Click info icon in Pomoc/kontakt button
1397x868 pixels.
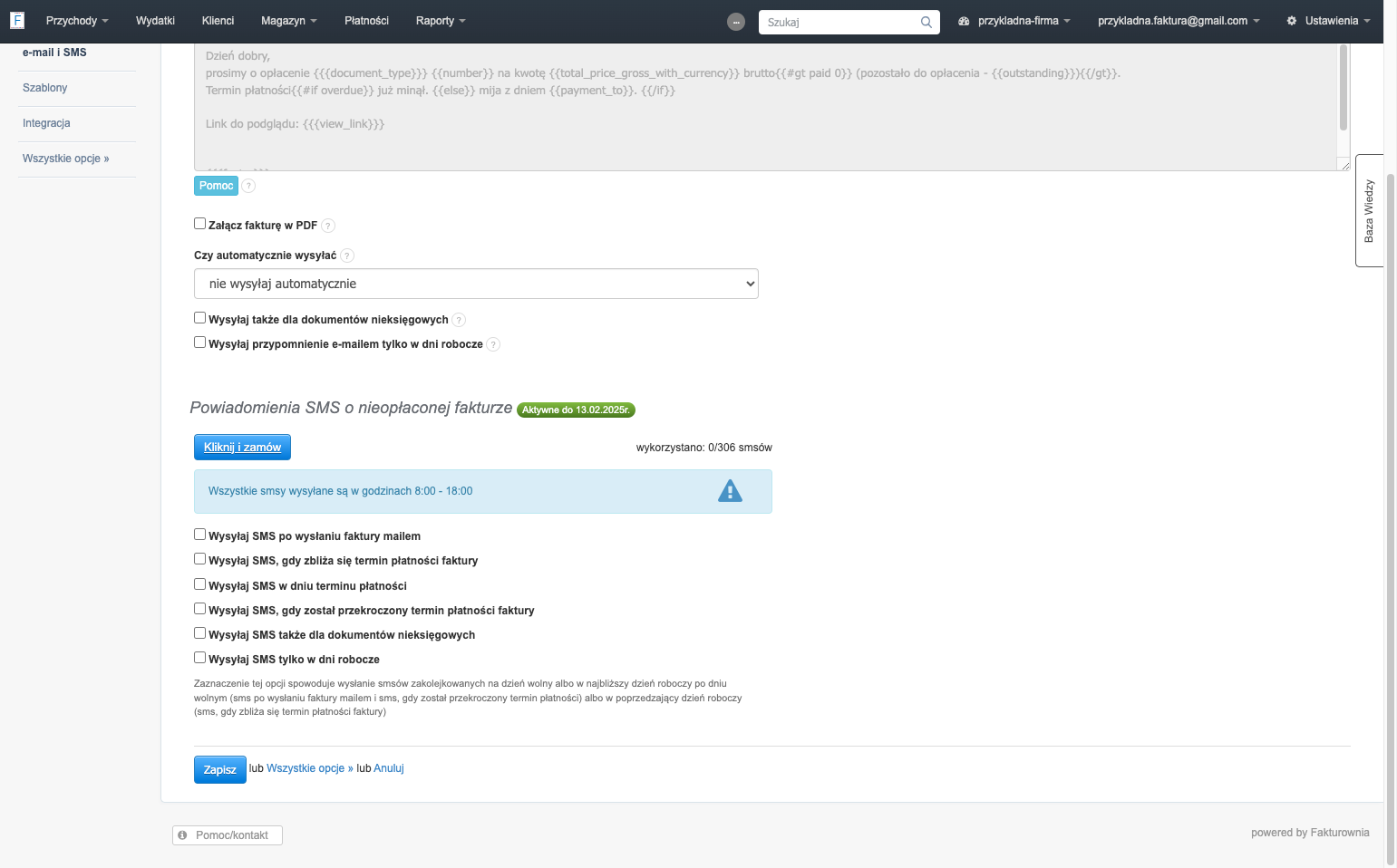click(182, 835)
